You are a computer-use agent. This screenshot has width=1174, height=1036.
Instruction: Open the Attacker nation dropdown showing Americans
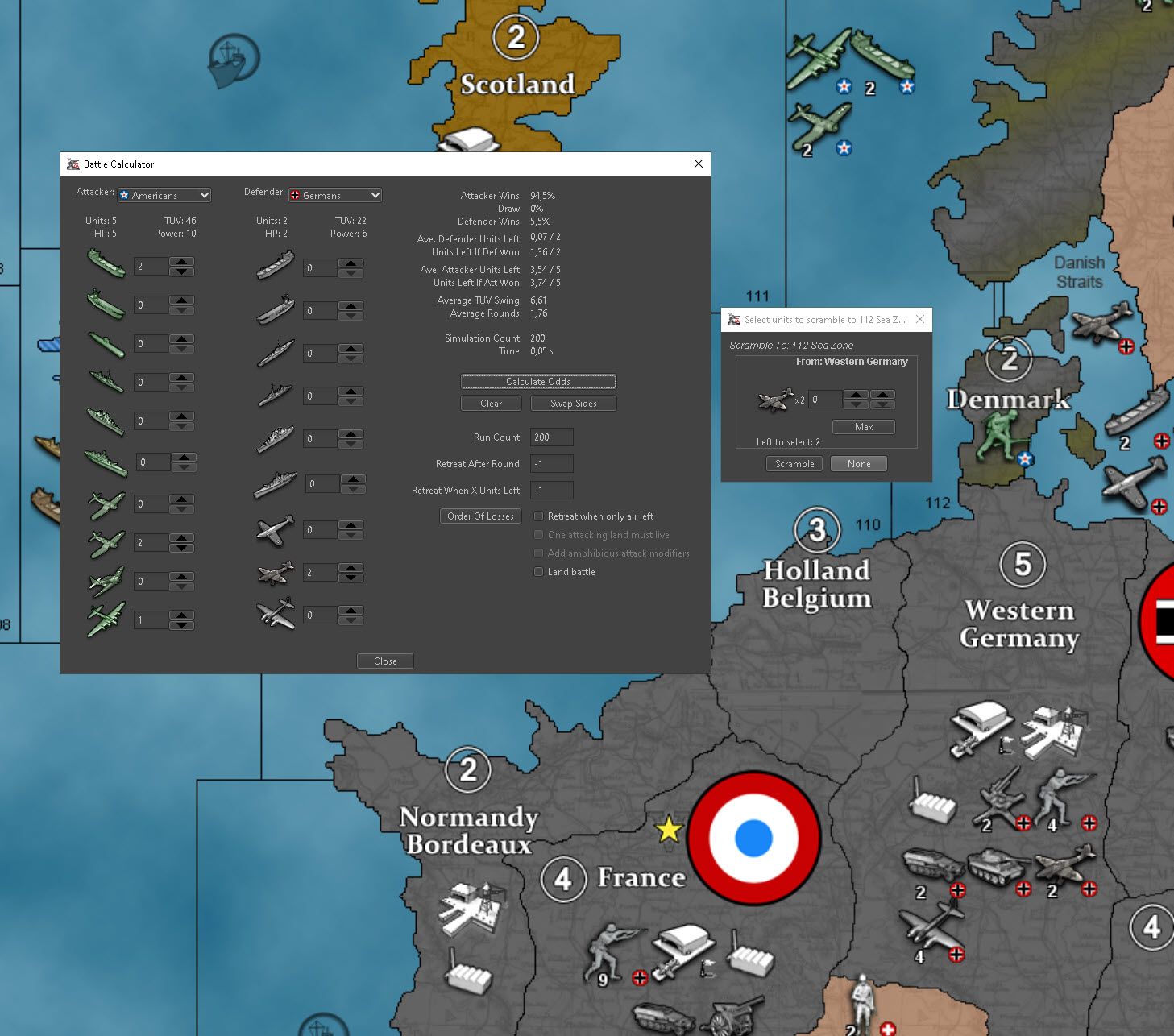164,195
